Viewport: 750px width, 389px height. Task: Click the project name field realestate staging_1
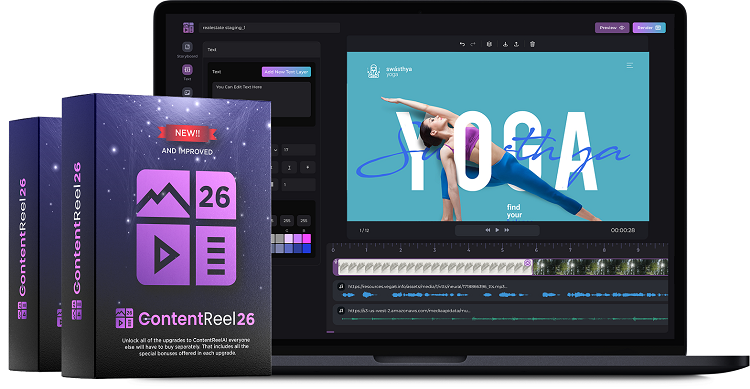coord(269,28)
